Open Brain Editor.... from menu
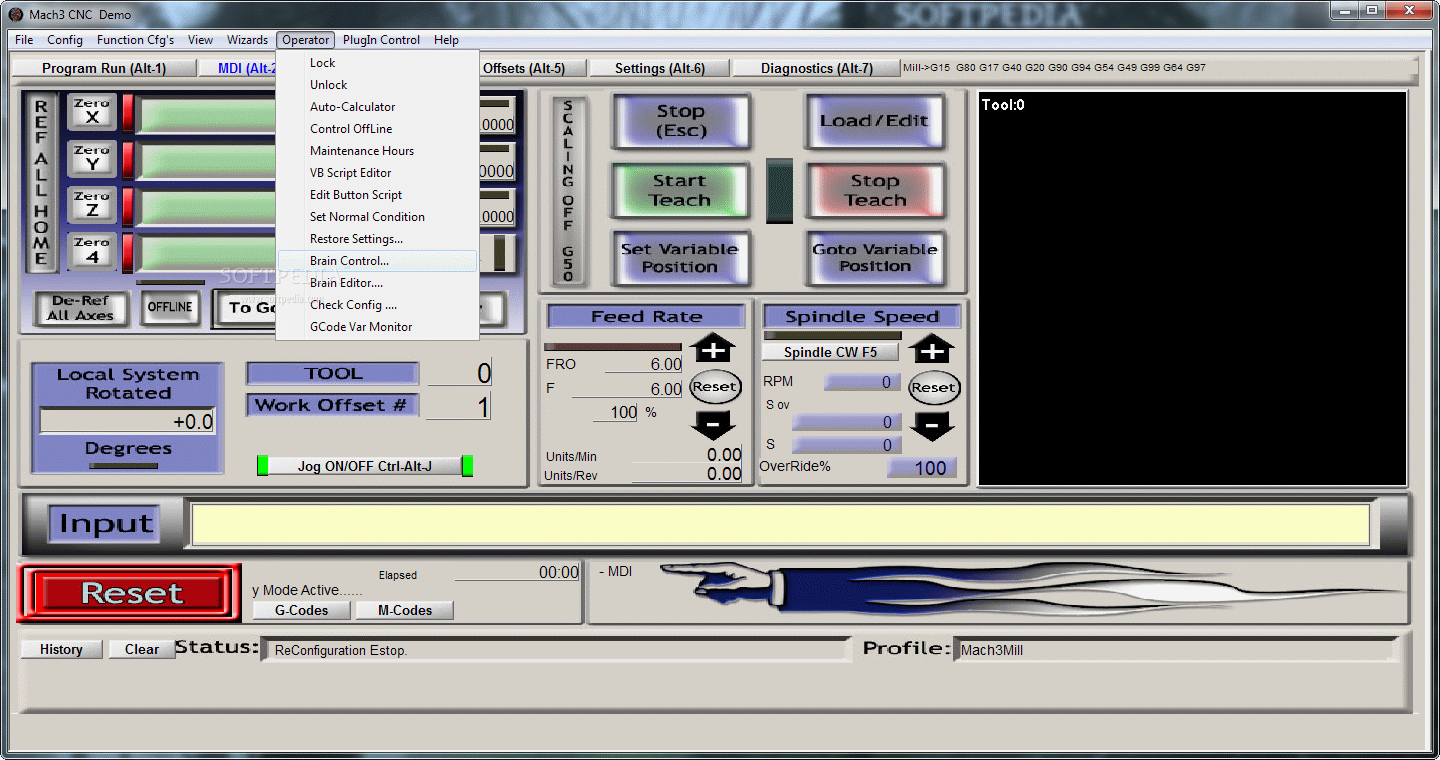1440x760 pixels. pyautogui.click(x=378, y=283)
